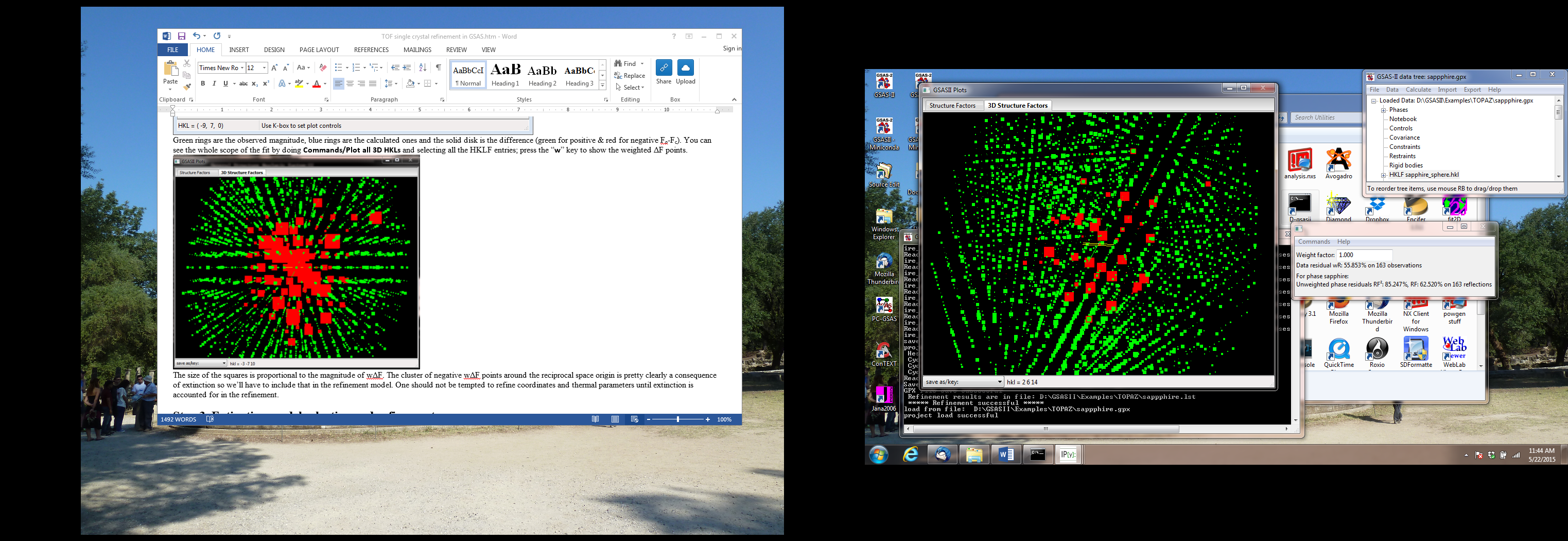Toggle center alignment
Viewport: 1568px width, 541px height.
(x=350, y=84)
